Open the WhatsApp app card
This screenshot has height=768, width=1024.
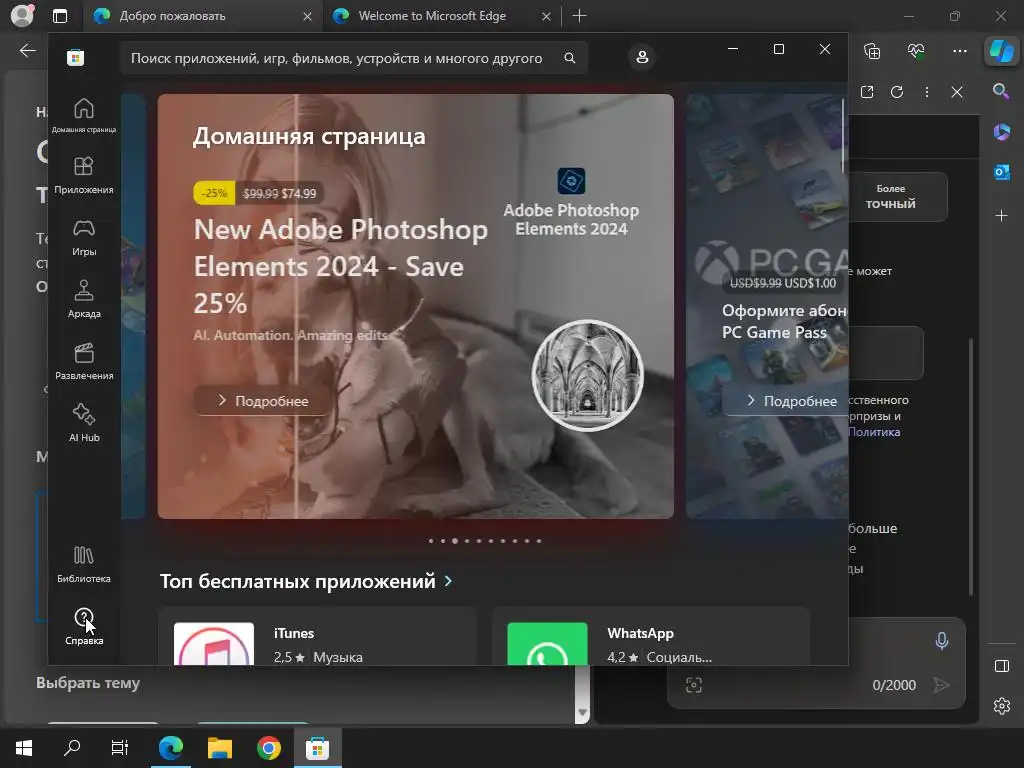click(x=651, y=637)
